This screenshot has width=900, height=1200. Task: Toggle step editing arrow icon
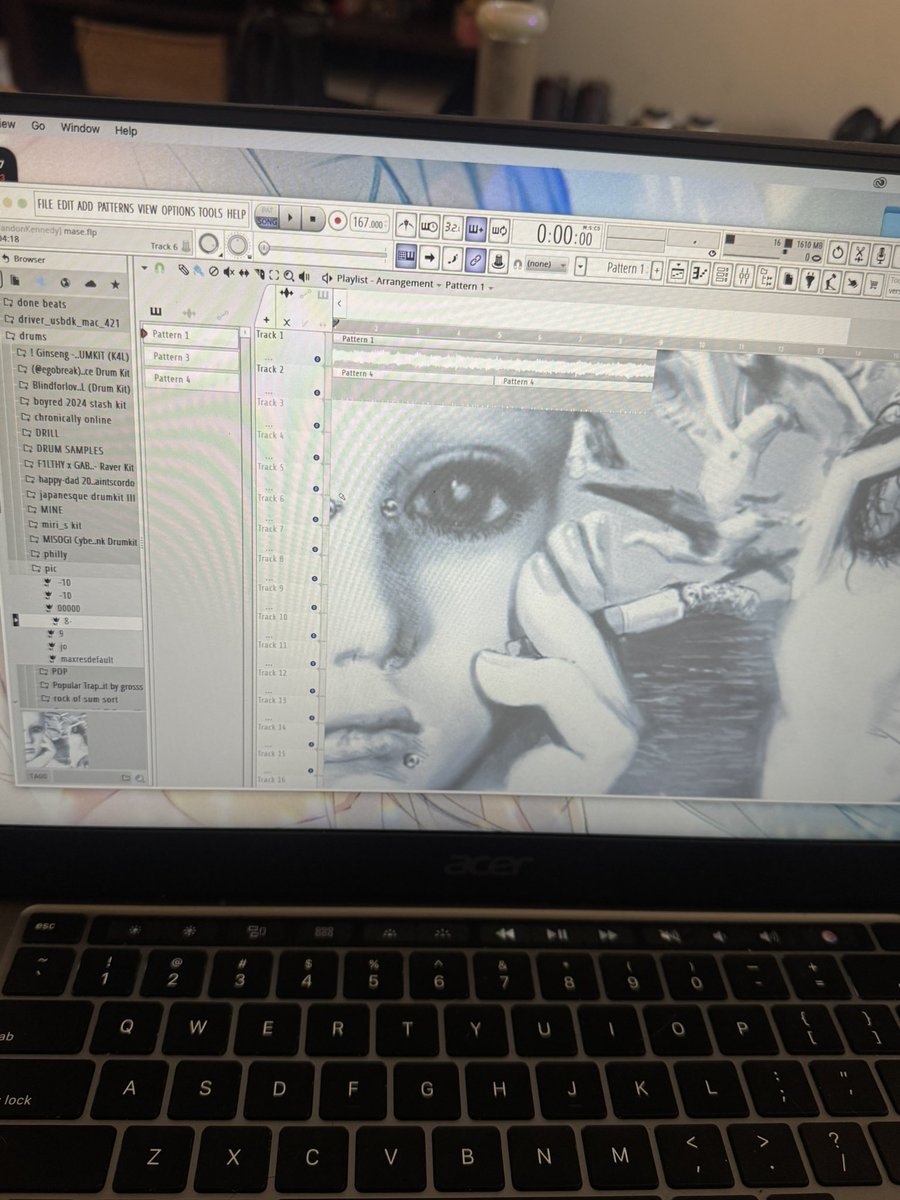point(429,258)
